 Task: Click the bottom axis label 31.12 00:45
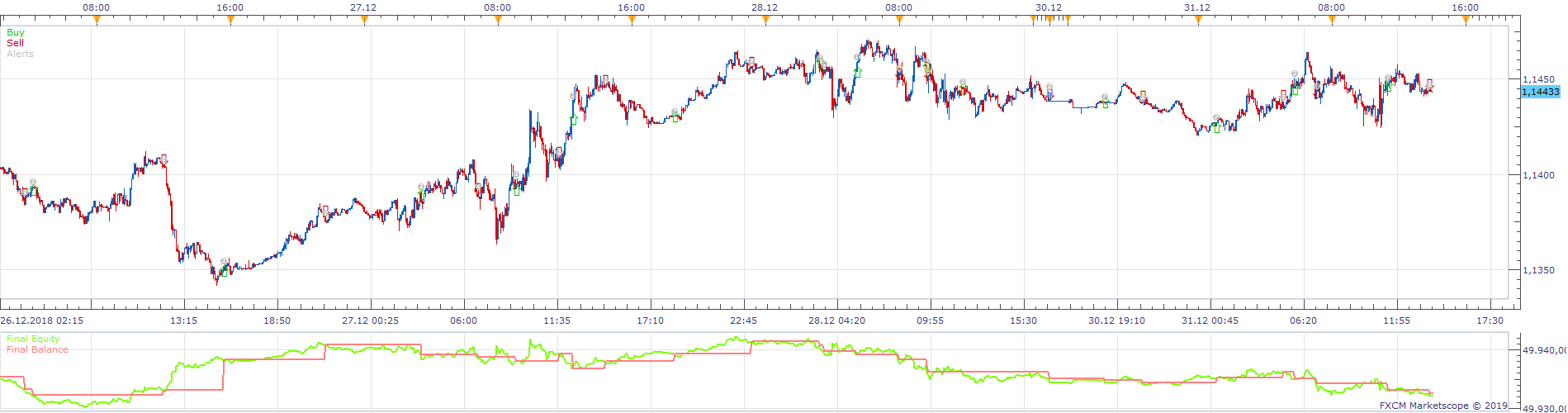(1210, 320)
